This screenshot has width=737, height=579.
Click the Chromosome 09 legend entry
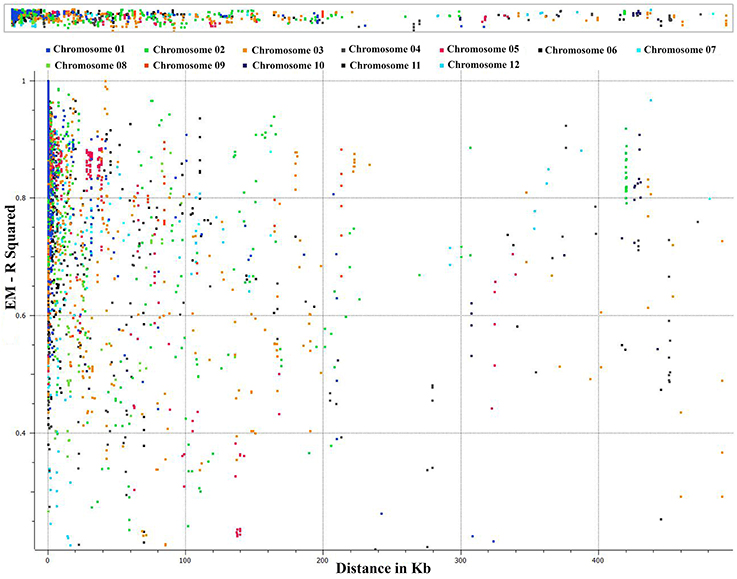tap(185, 65)
